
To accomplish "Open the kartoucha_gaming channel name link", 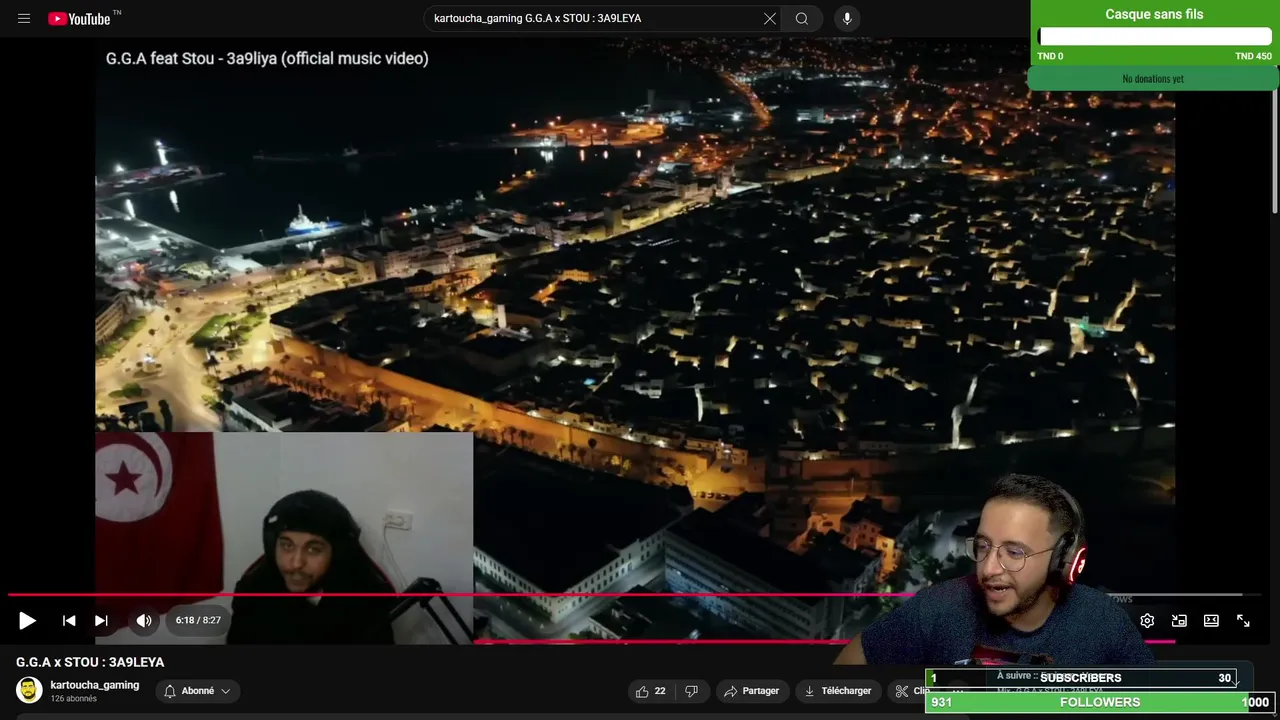I will [95, 685].
